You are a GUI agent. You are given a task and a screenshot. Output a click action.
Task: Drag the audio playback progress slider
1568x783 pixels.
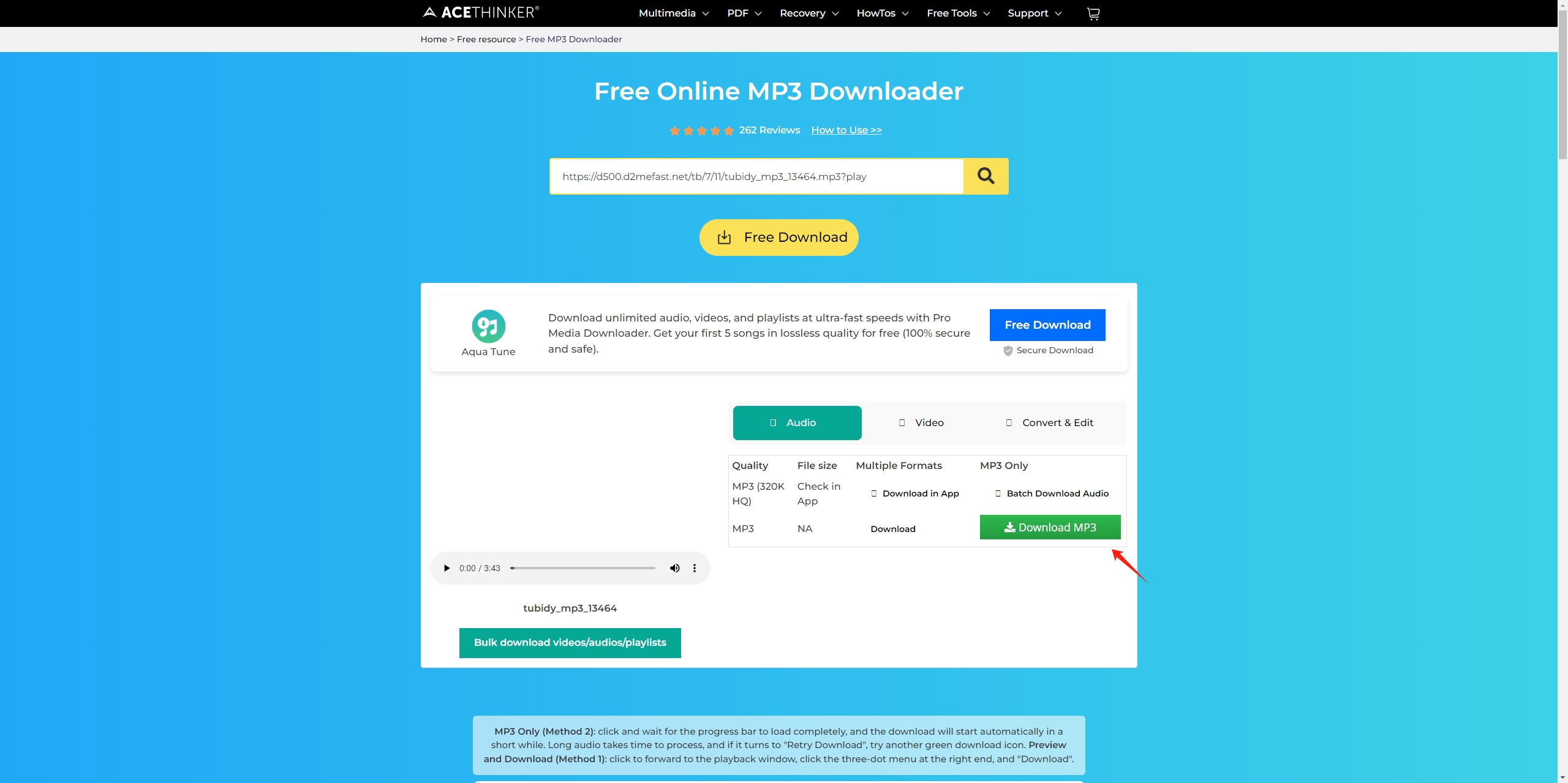coord(512,568)
